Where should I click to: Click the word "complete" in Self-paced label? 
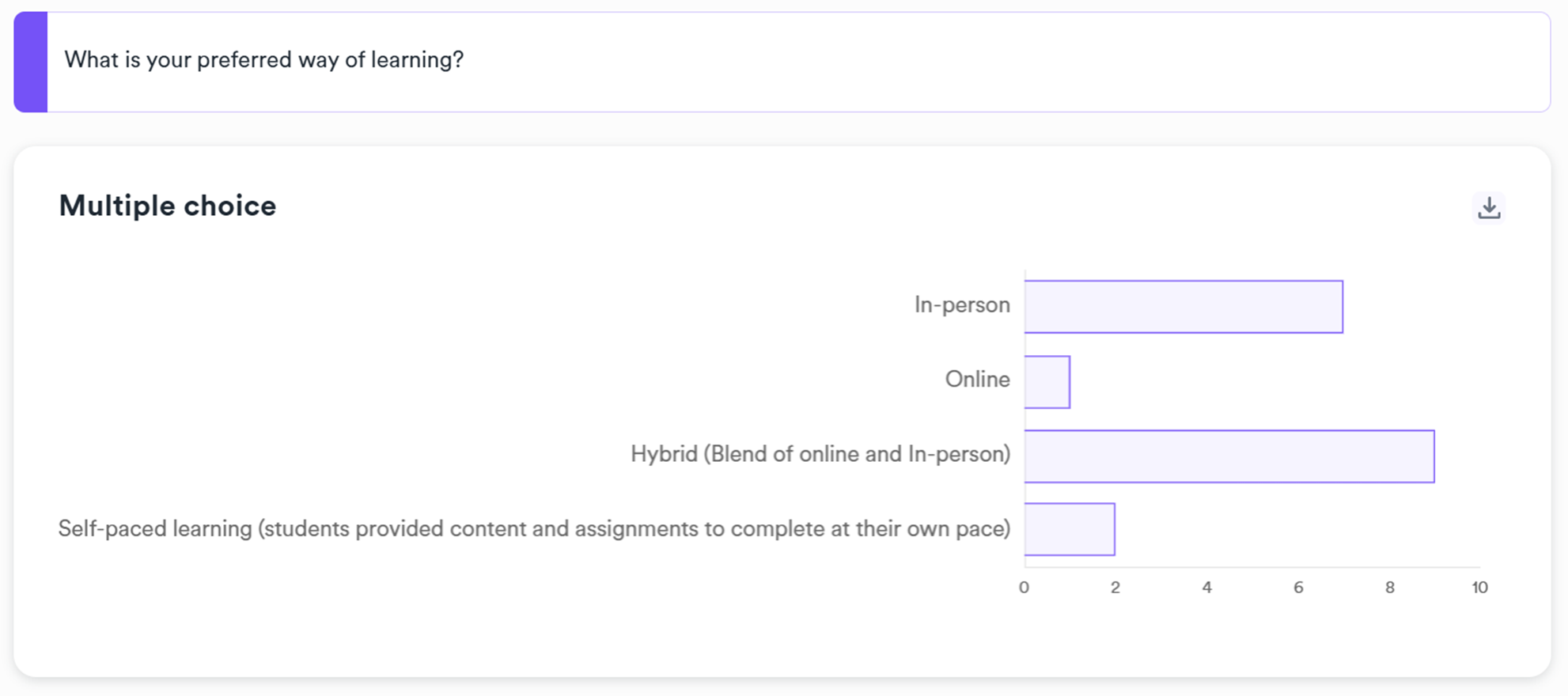[x=777, y=528]
